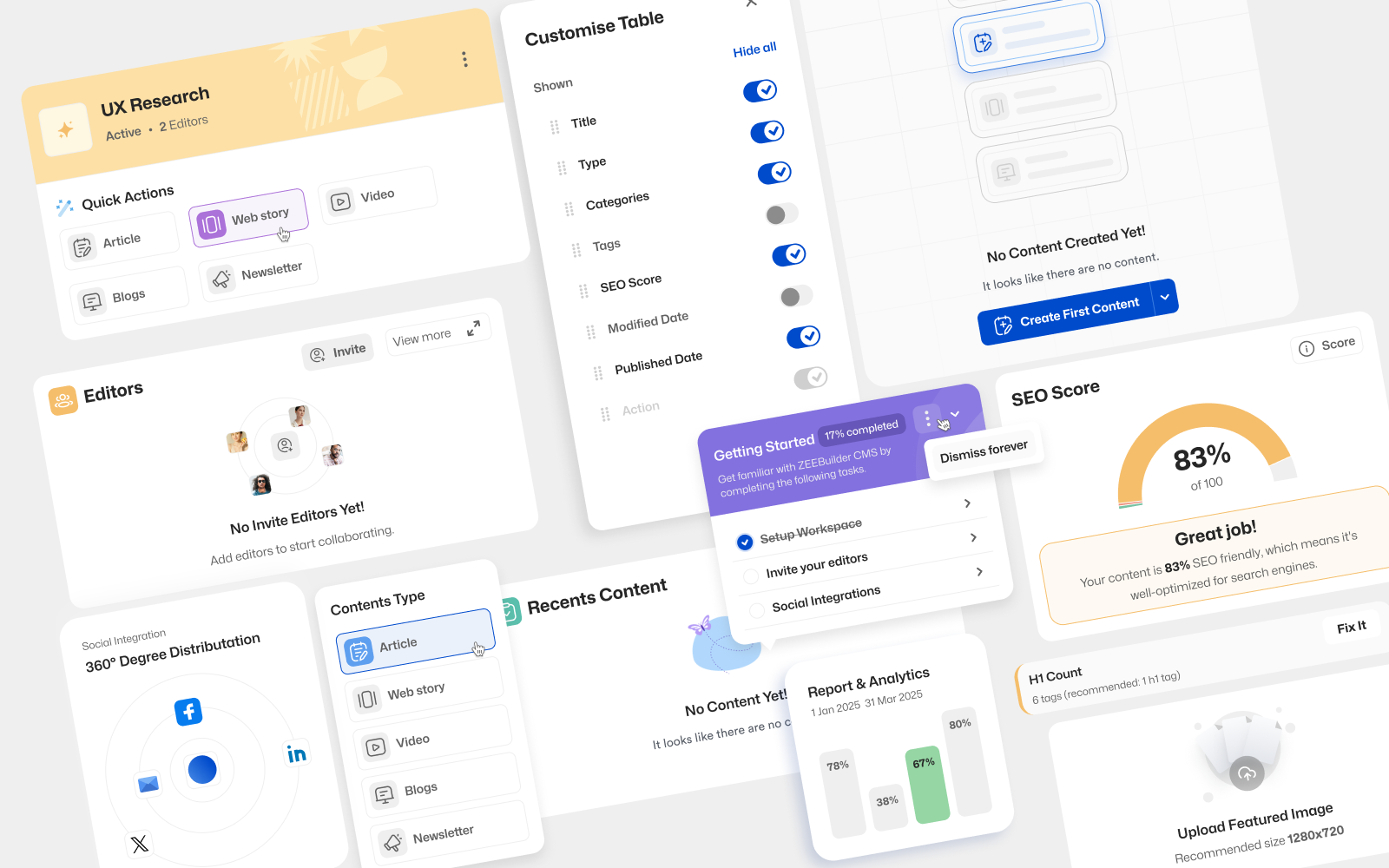Click the Facebook icon in Social Integration chart
Viewport: 1389px width, 868px height.
(189, 713)
